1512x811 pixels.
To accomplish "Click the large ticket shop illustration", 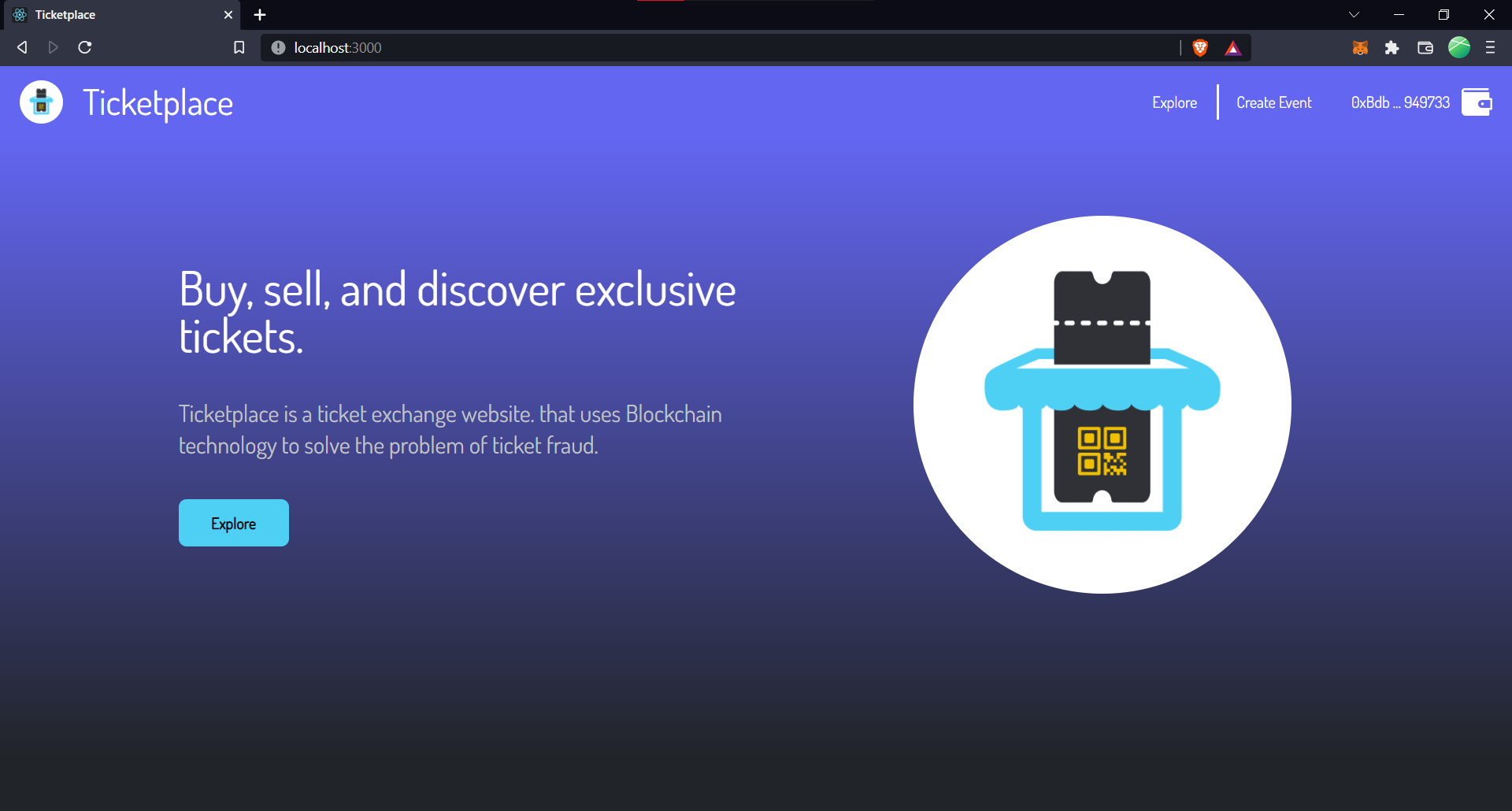I will point(1102,405).
